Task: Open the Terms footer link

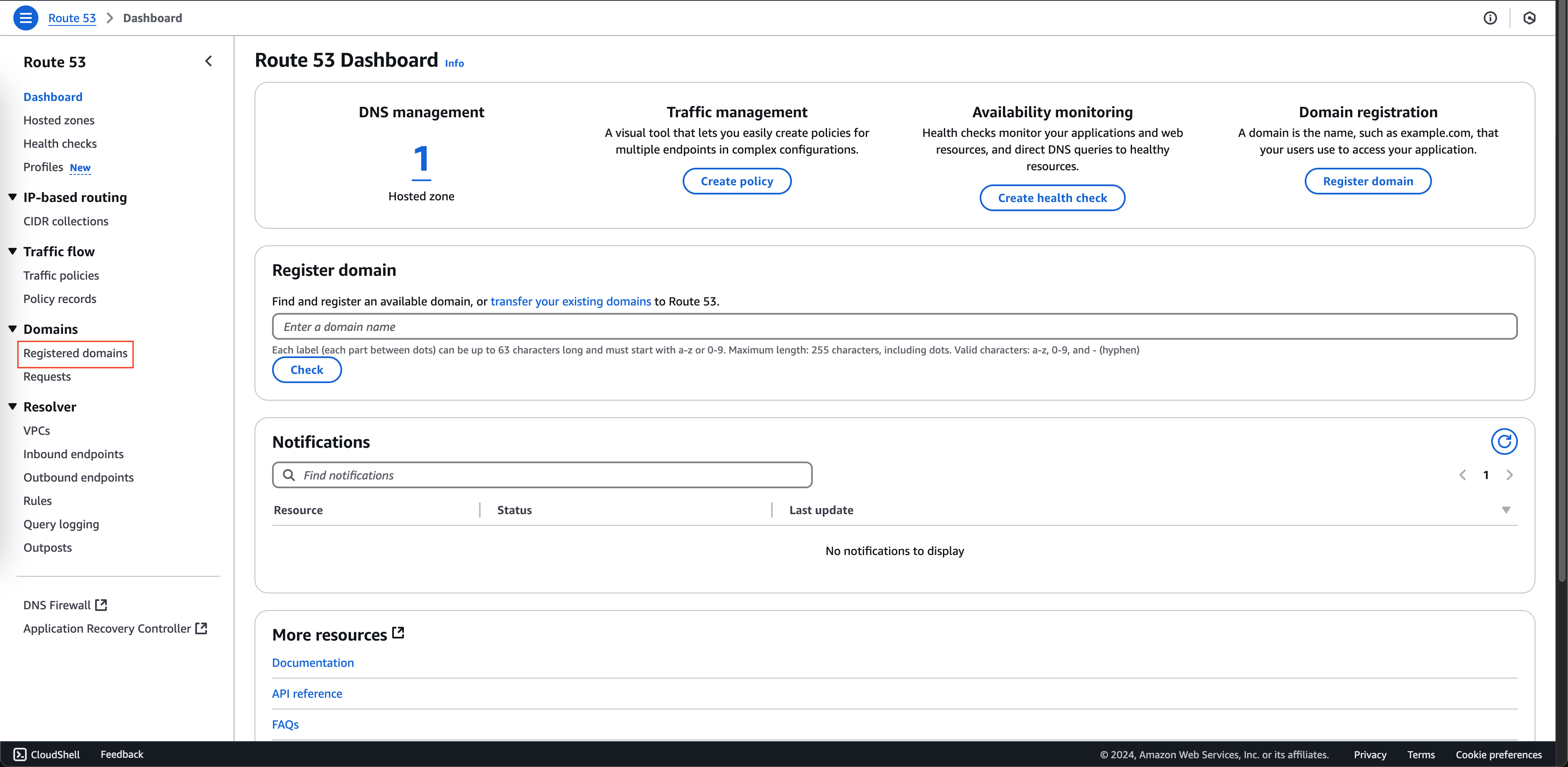Action: click(x=1421, y=755)
